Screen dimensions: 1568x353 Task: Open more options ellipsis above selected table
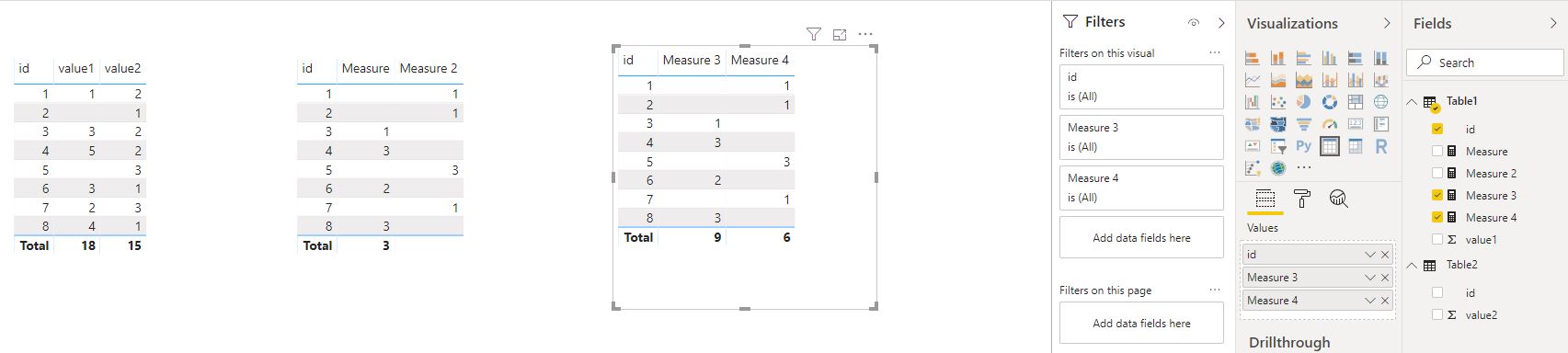[865, 34]
